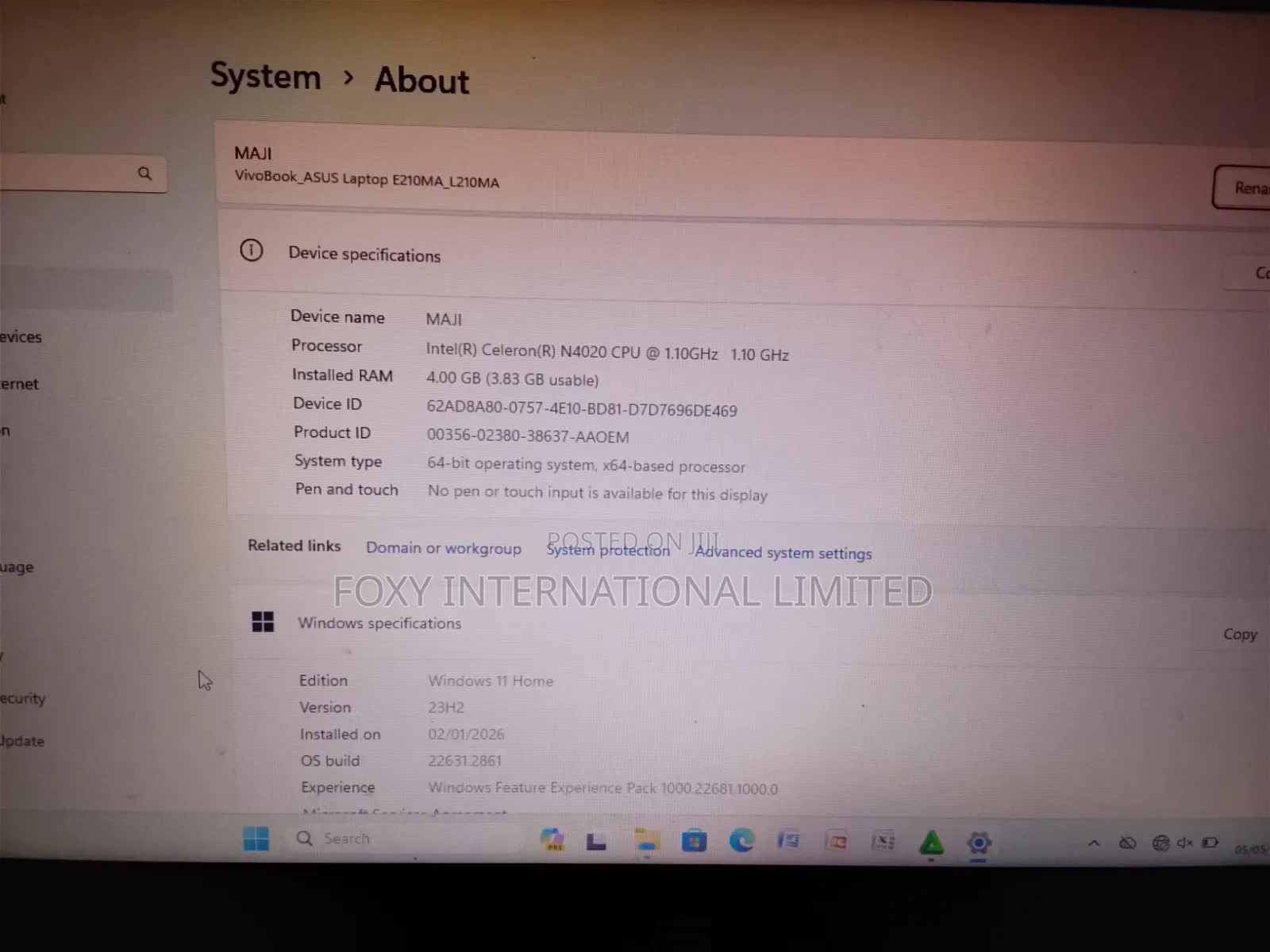Click the taskbar Search box
Viewport: 1270px width, 952px height.
point(403,839)
